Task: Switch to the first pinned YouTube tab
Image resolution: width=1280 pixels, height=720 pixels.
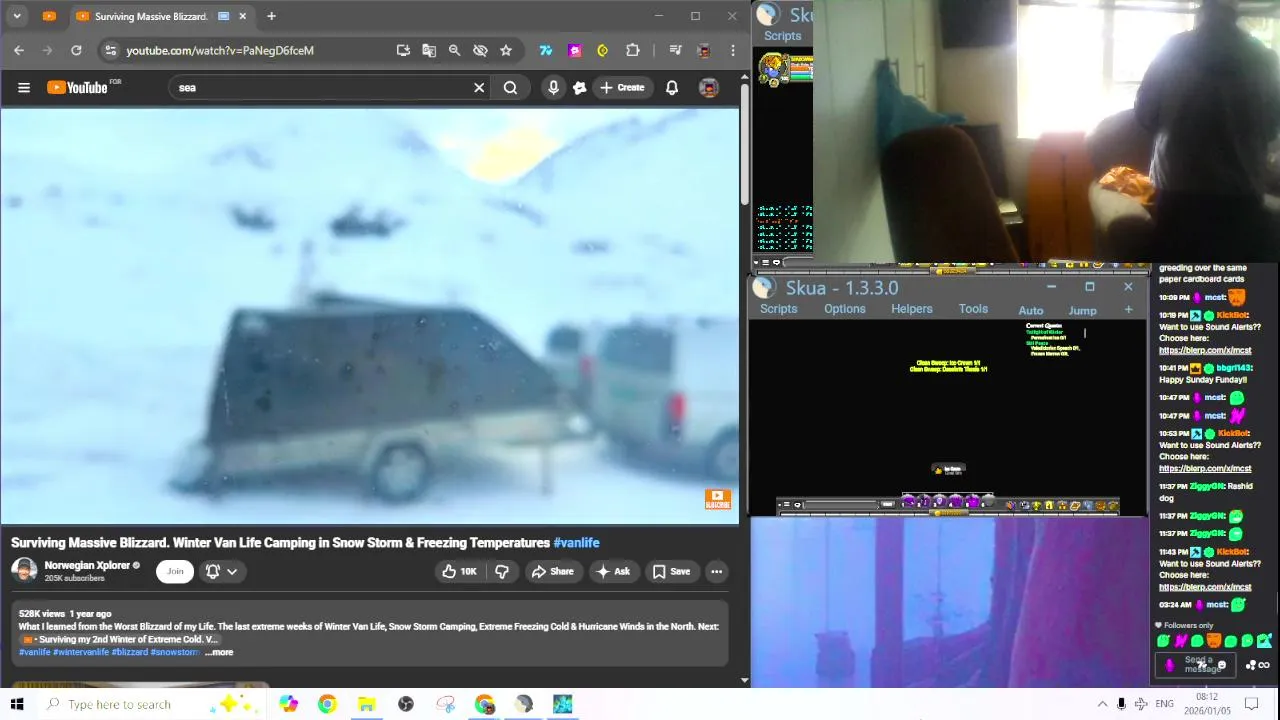Action: click(x=49, y=16)
